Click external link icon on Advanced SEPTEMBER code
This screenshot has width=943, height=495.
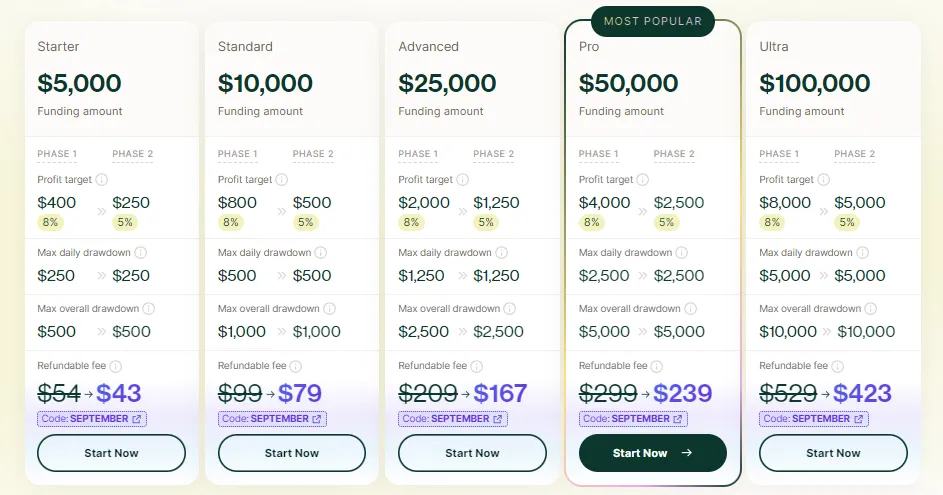click(498, 419)
